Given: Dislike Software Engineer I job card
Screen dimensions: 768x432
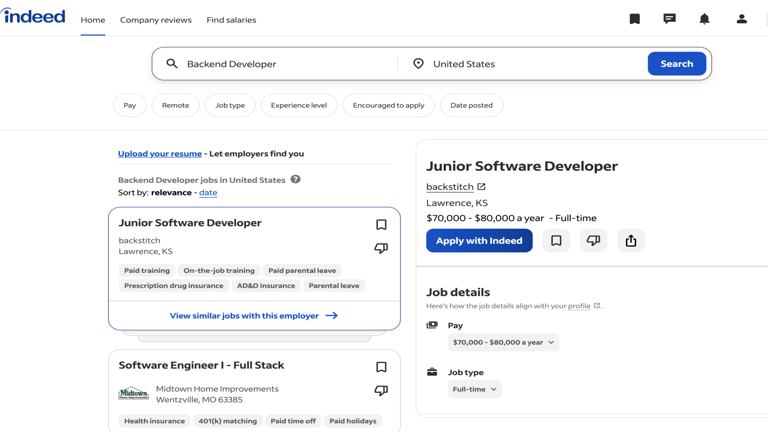Looking at the screenshot, I should (381, 390).
